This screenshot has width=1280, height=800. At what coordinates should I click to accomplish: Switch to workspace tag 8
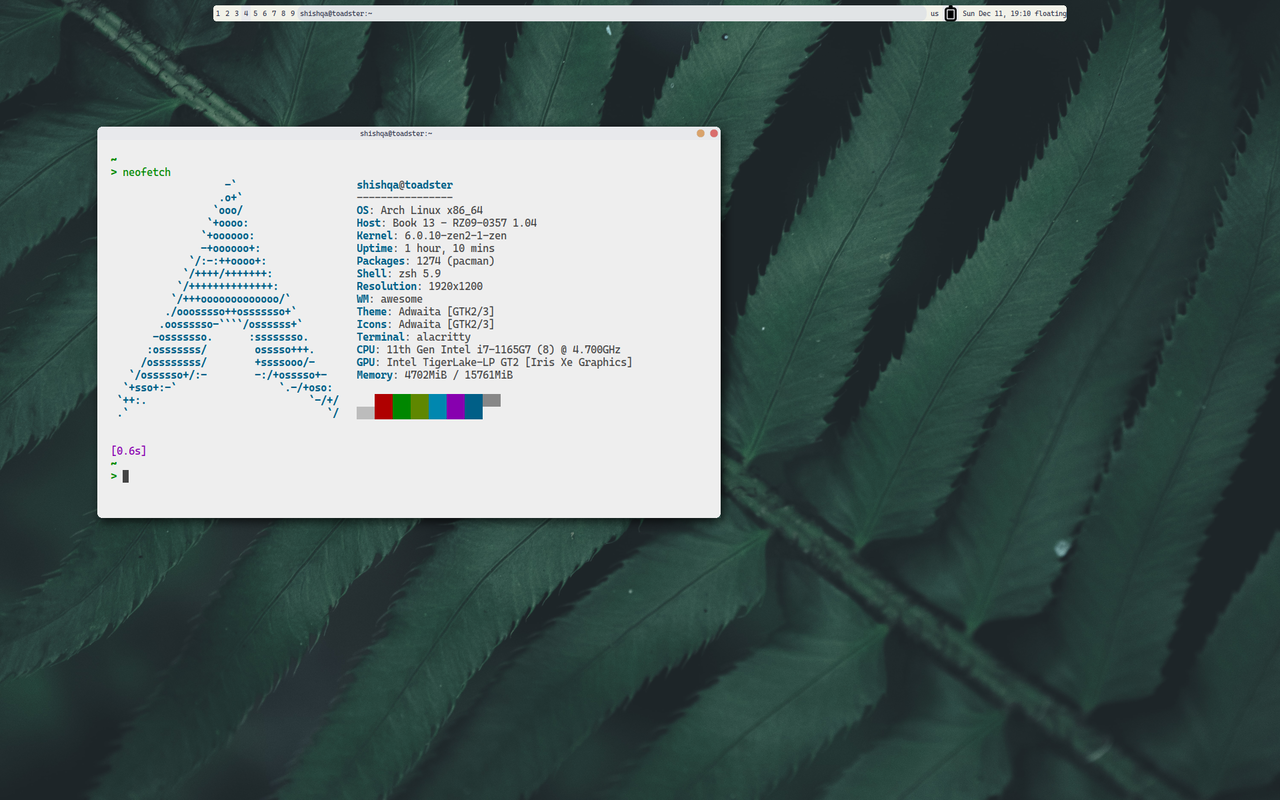283,14
